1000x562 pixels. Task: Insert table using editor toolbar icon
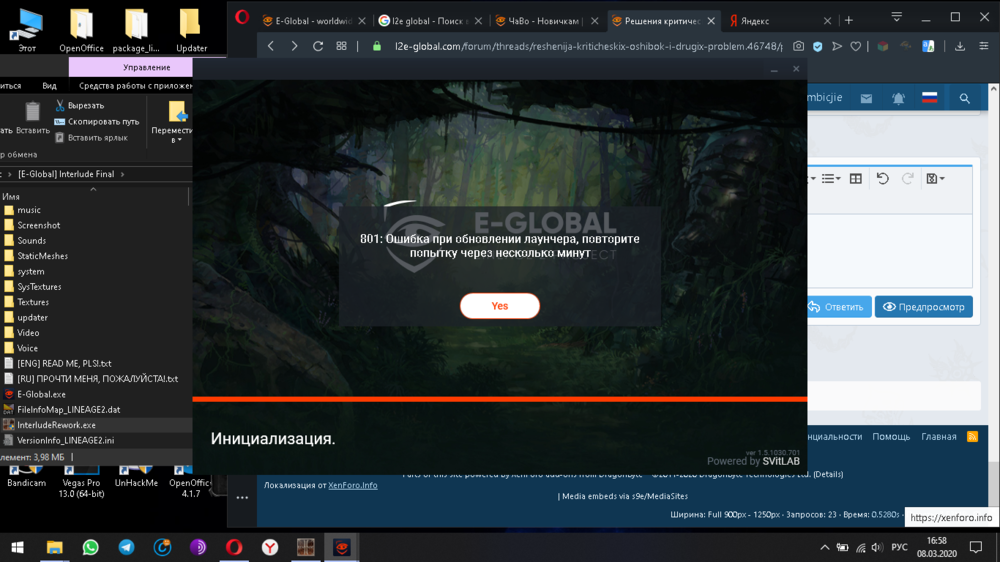[x=855, y=179]
